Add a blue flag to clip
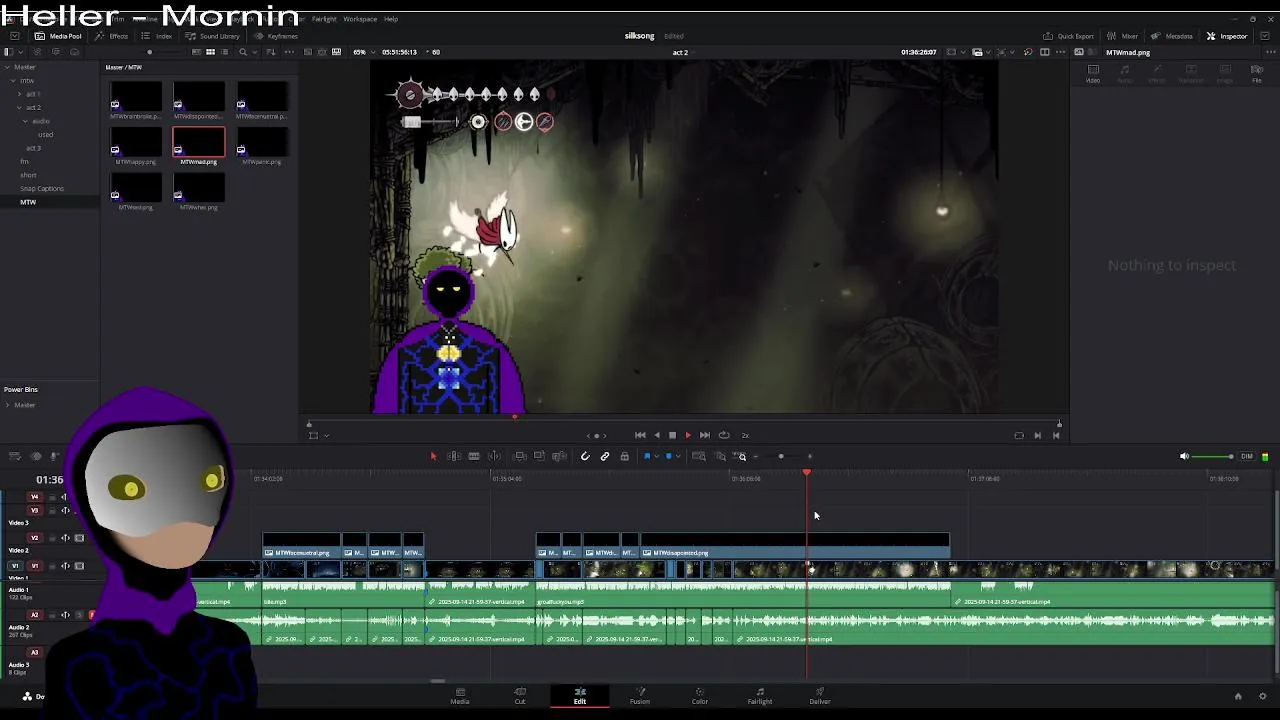The width and height of the screenshot is (1280, 720). tap(647, 456)
